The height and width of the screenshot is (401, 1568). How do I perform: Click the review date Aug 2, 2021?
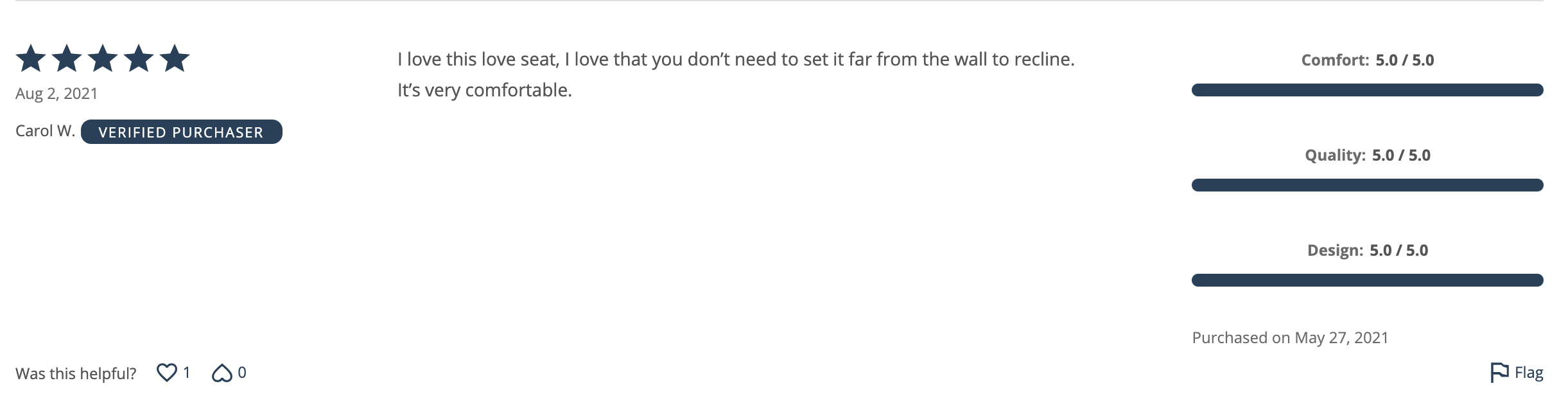point(57,94)
